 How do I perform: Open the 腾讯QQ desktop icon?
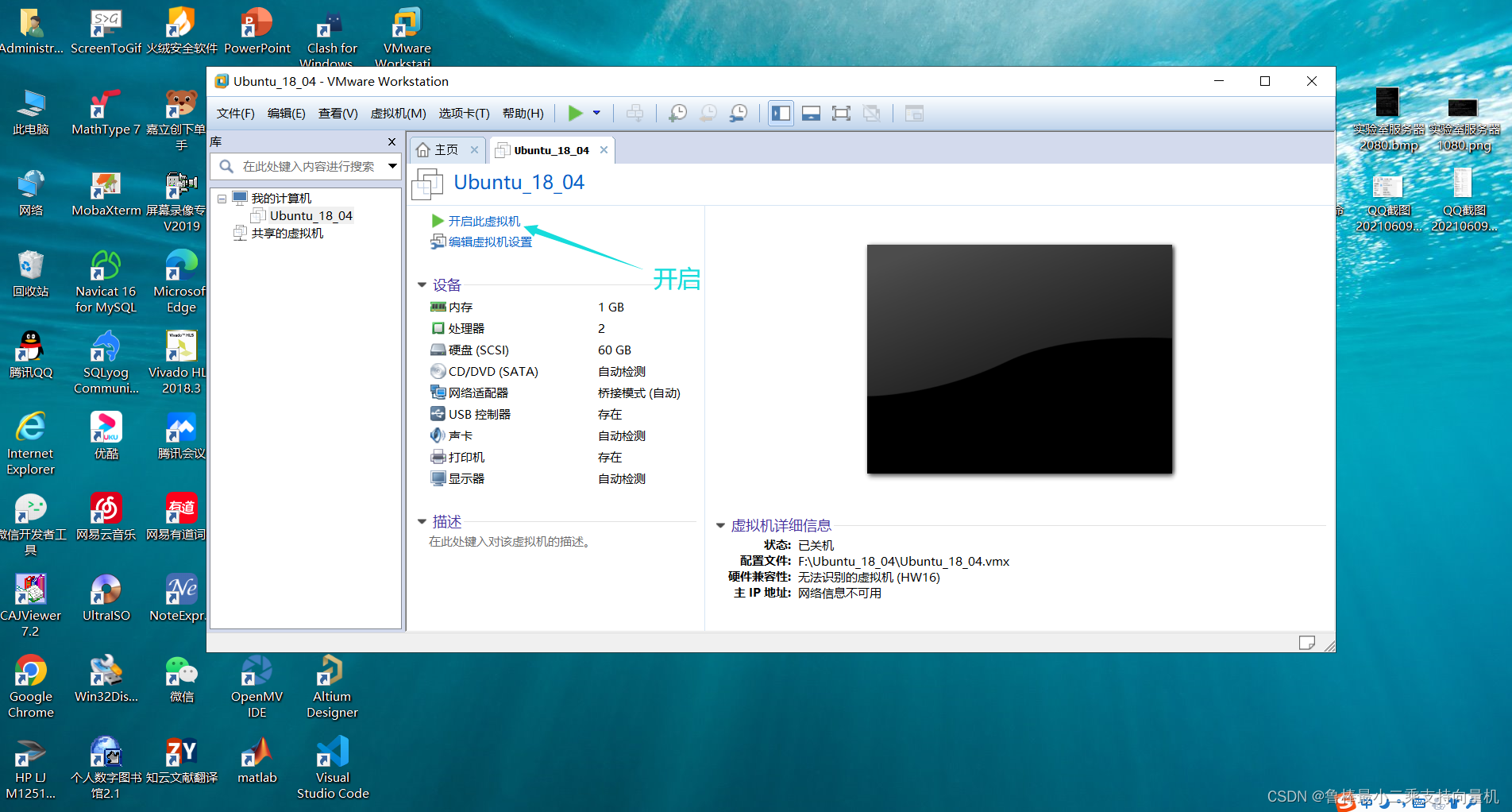[31, 355]
